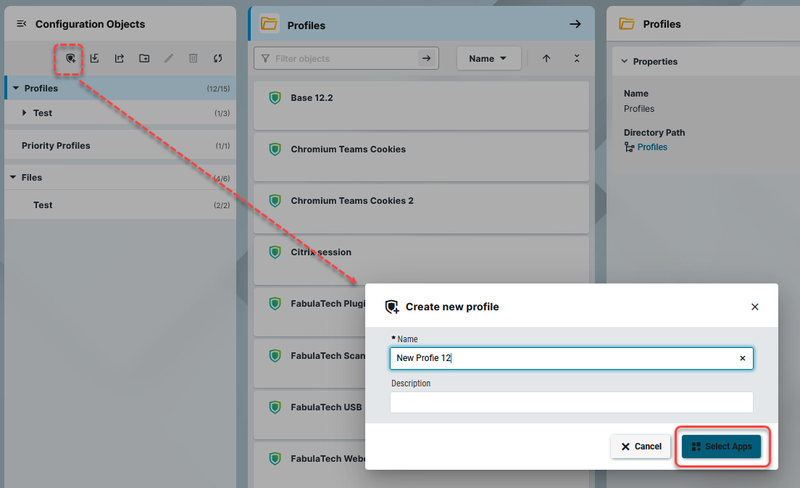Toggle ascending sort order arrow

tap(546, 59)
